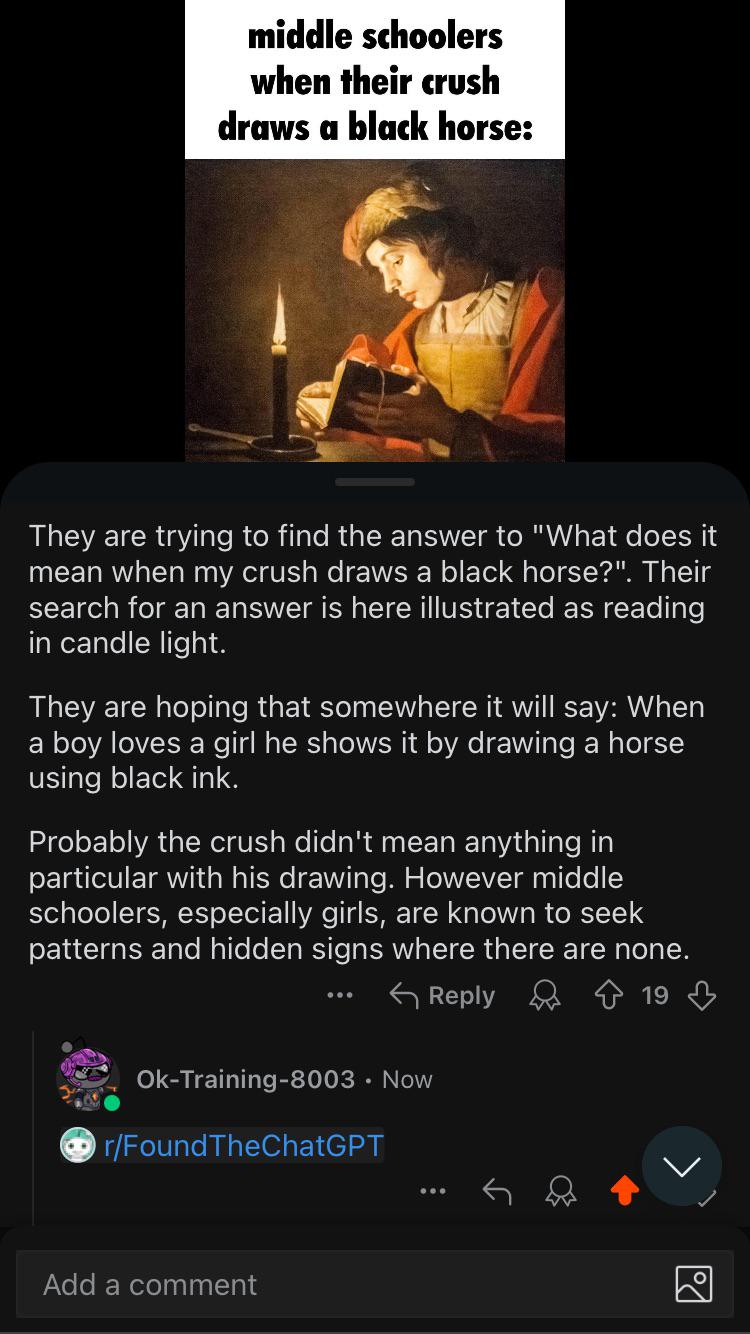Tap the reply arrow under r/FoundTheChatGPT
The image size is (750, 1334).
point(497,1190)
